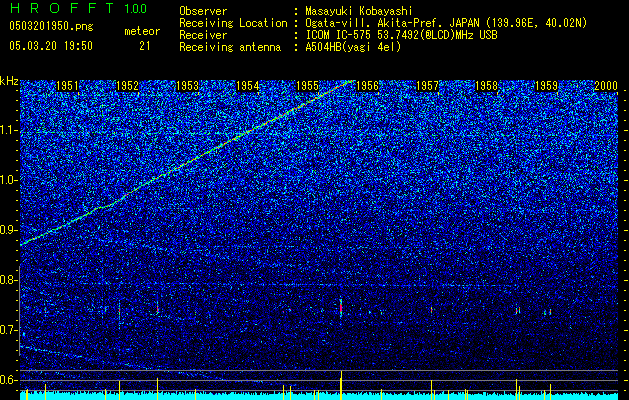Click the 1.0 kHz axis label
Viewport: 629px width, 400px height.
[9, 180]
